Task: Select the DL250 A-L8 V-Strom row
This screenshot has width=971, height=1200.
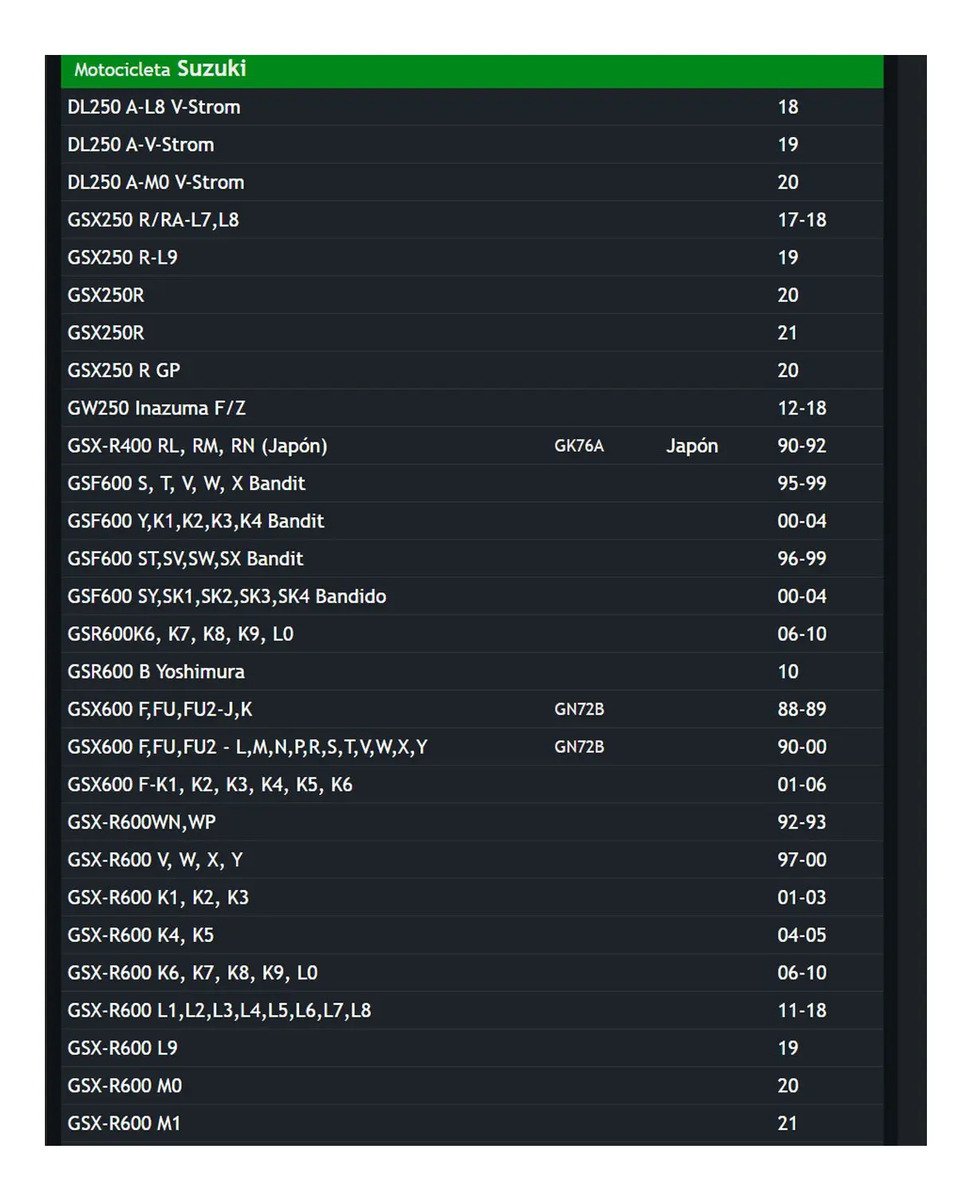Action: 472,107
